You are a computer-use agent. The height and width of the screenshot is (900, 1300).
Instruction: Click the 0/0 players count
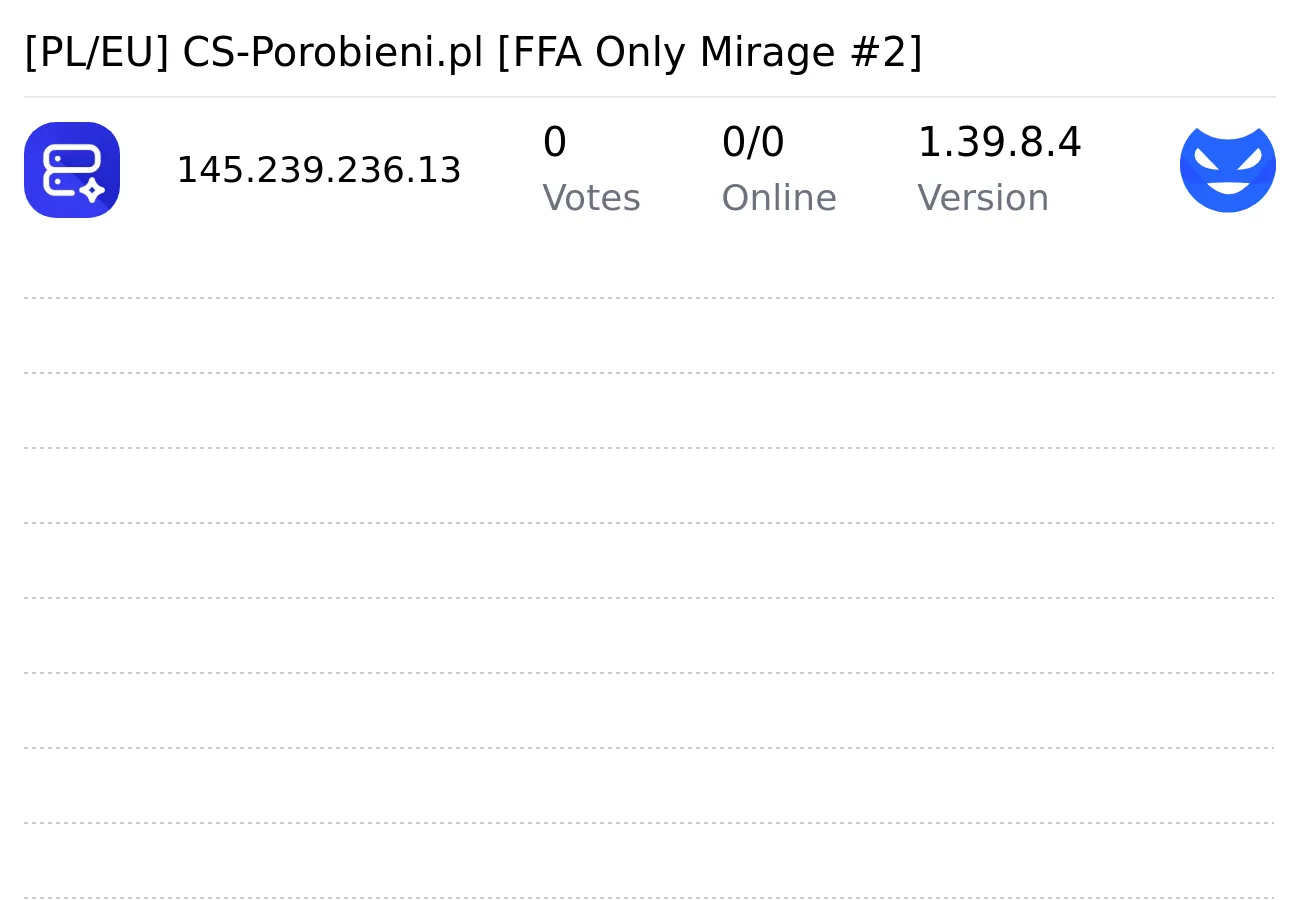coord(753,142)
